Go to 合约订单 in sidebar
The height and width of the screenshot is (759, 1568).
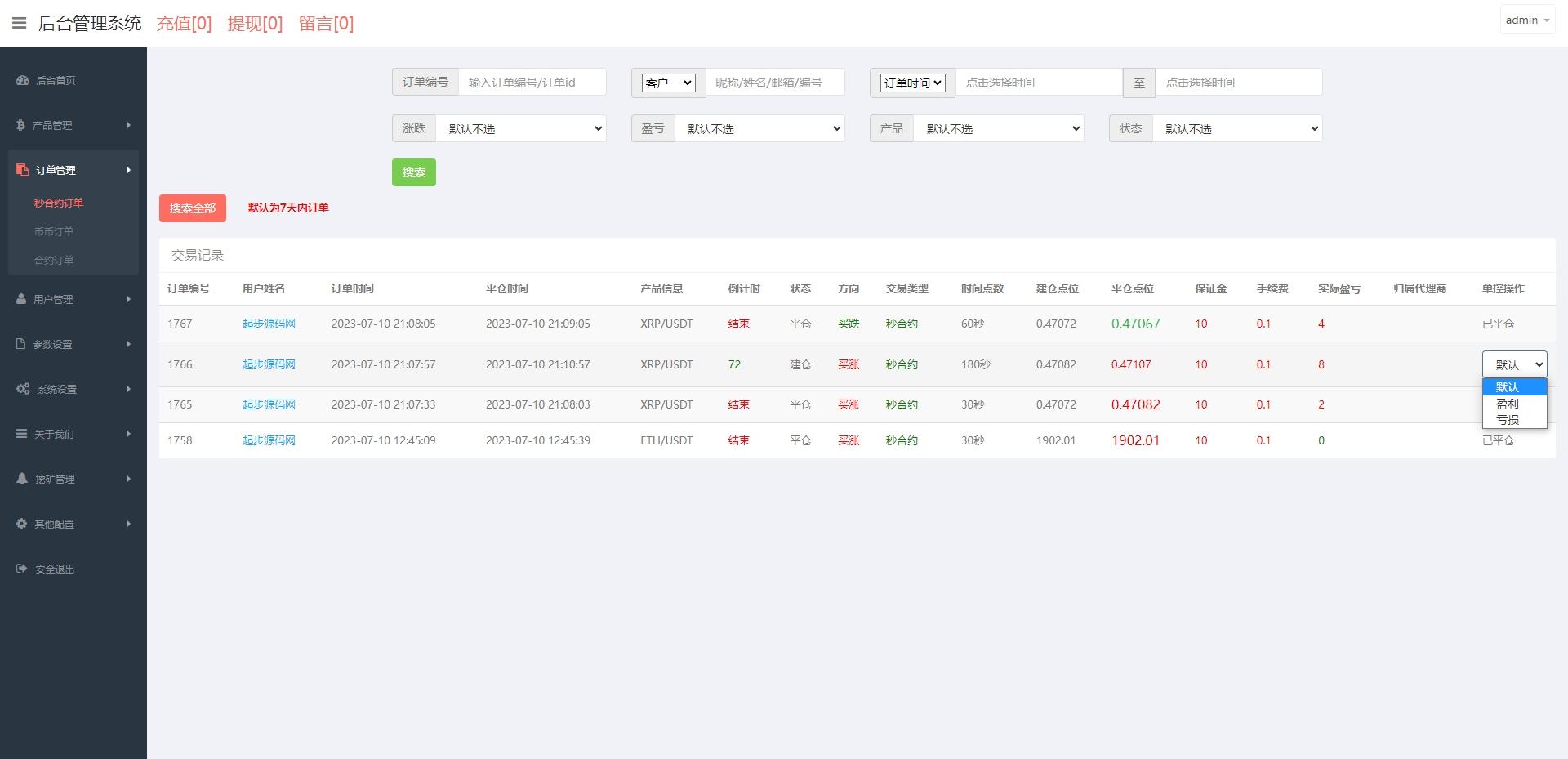coord(54,260)
